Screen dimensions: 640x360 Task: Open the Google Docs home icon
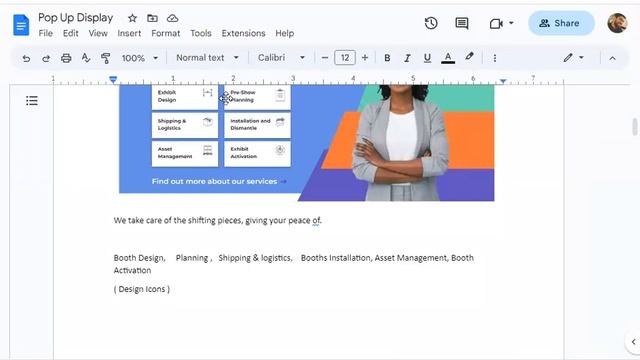(21, 25)
